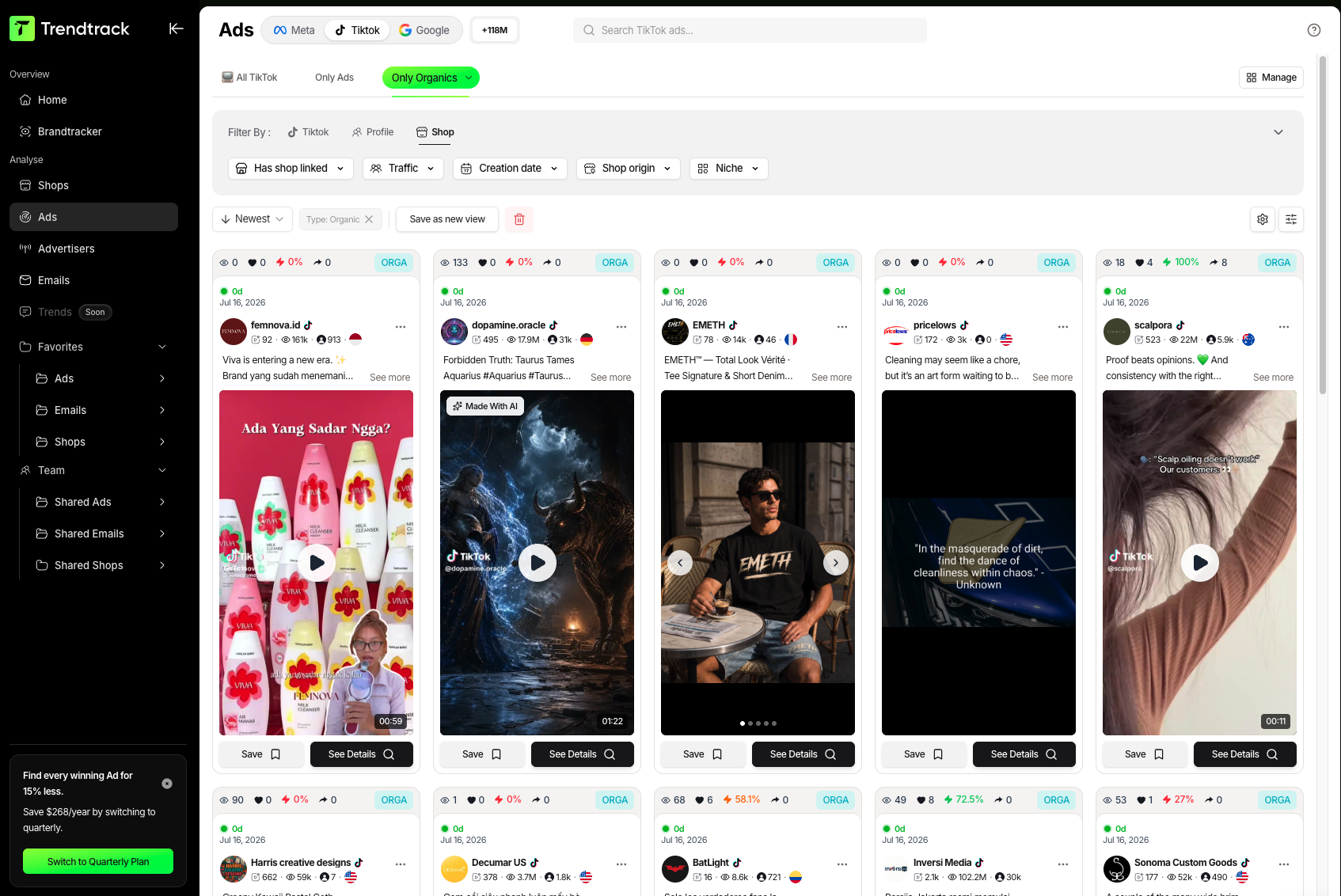
Task: Save the pricelows ad
Action: [923, 754]
